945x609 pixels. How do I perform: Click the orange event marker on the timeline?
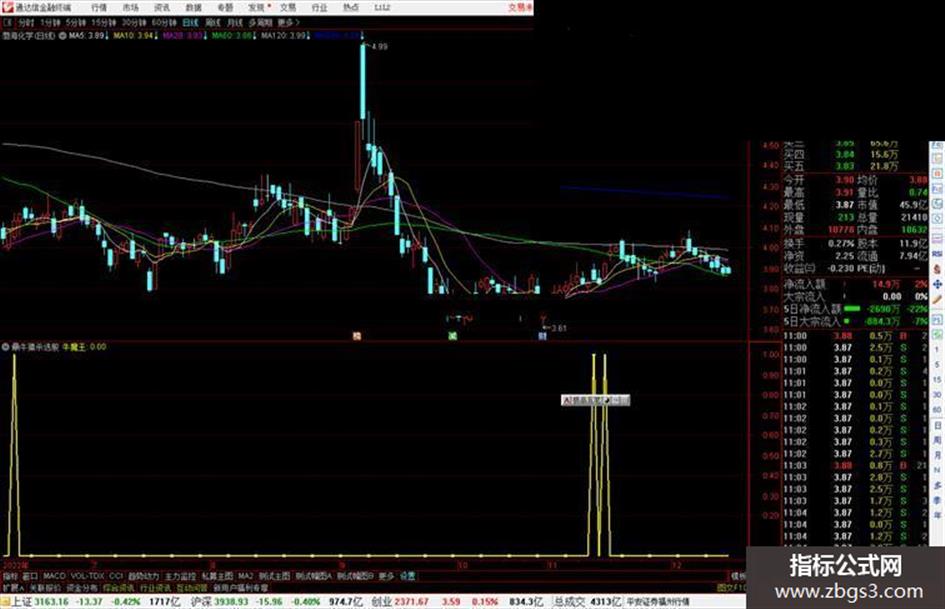pyautogui.click(x=357, y=336)
